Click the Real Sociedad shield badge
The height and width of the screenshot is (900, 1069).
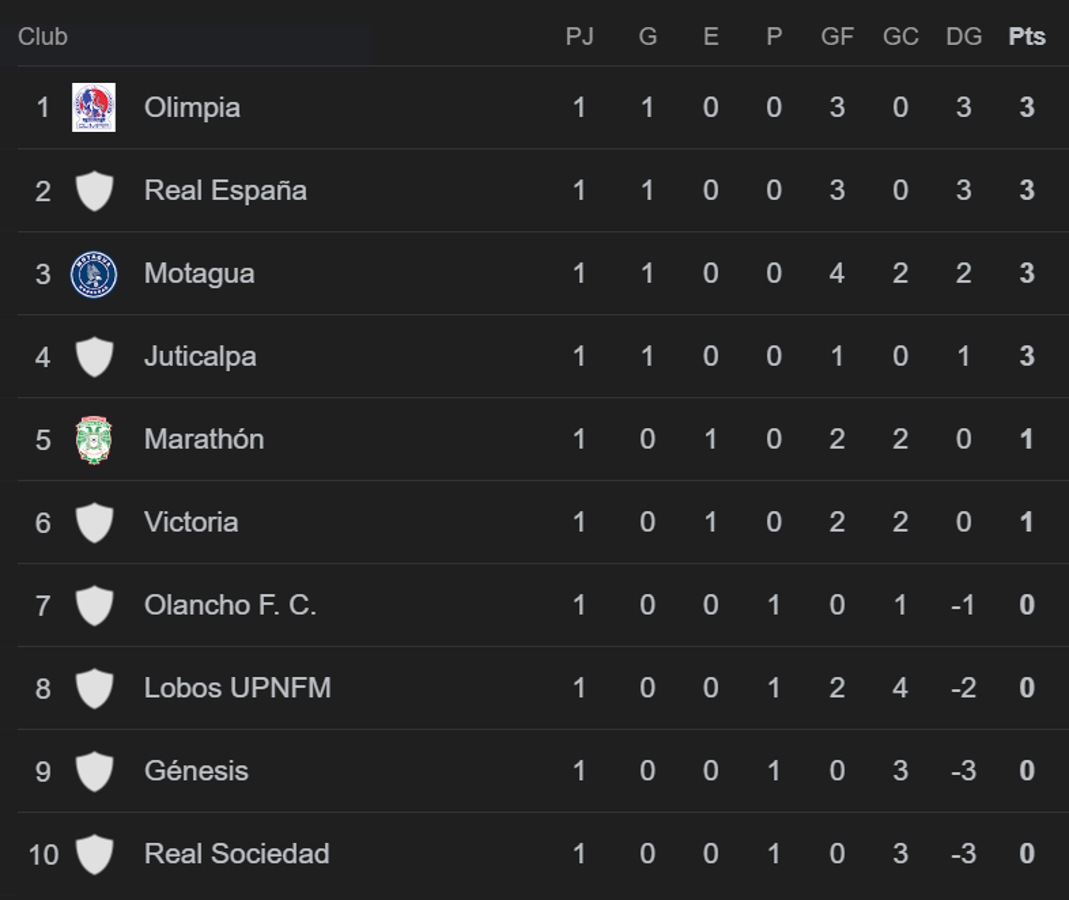pos(95,854)
